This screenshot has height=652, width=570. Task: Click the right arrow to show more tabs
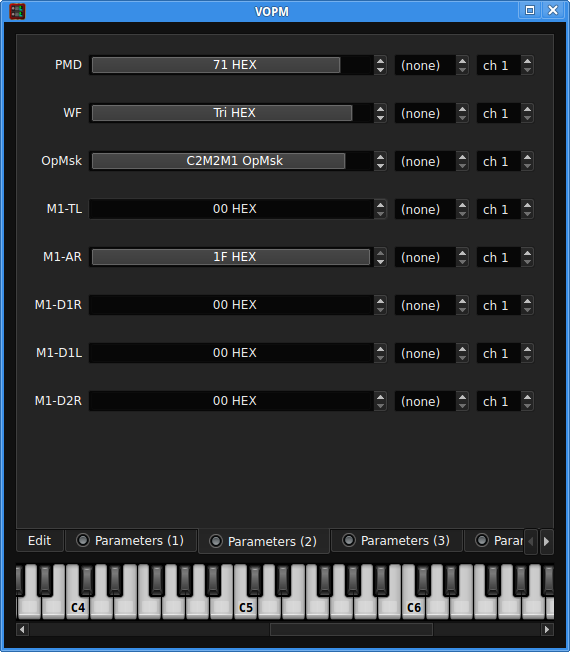pos(547,541)
